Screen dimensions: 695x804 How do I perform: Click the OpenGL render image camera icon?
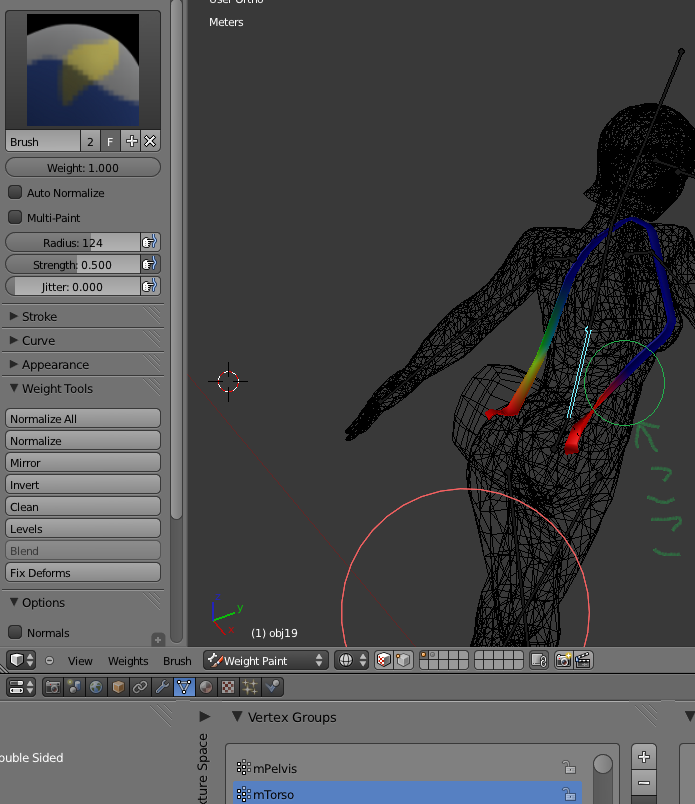pyautogui.click(x=563, y=660)
